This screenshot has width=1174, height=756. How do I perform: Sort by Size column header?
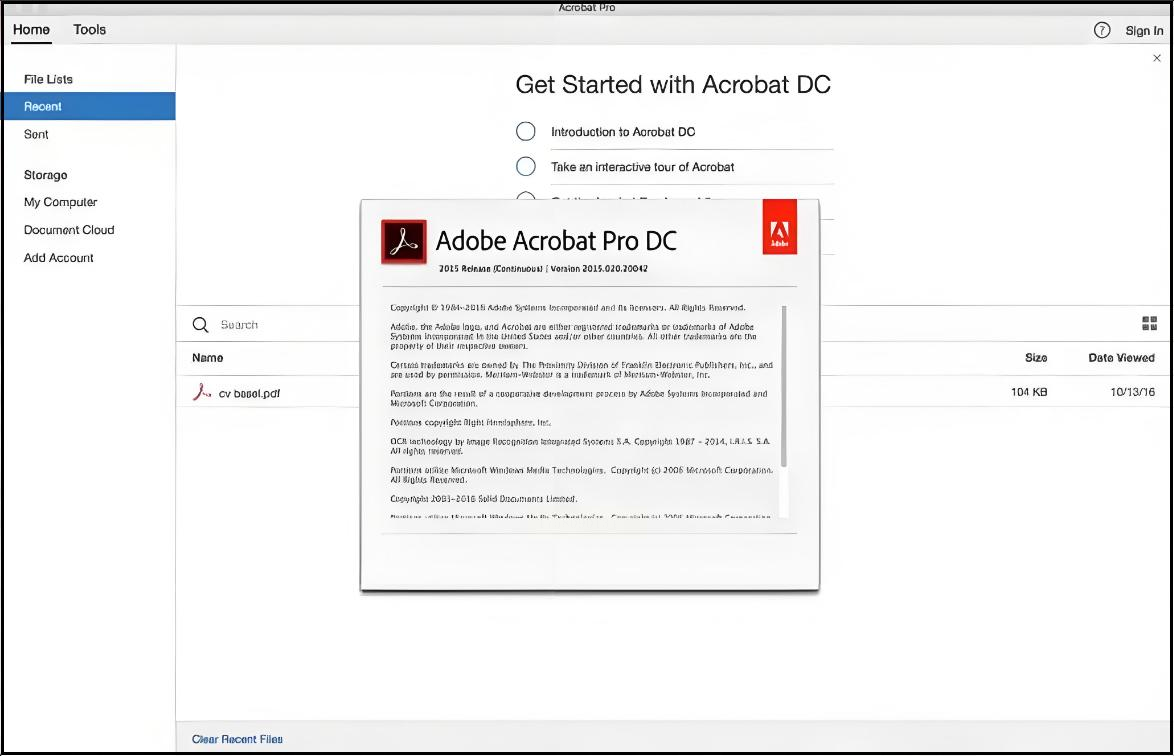pyautogui.click(x=1036, y=358)
